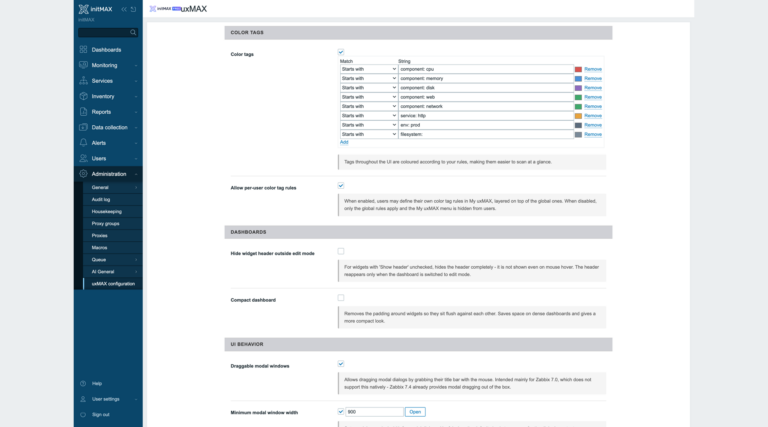Expand the AI General submenu
This screenshot has height=427, width=768.
[x=113, y=272]
